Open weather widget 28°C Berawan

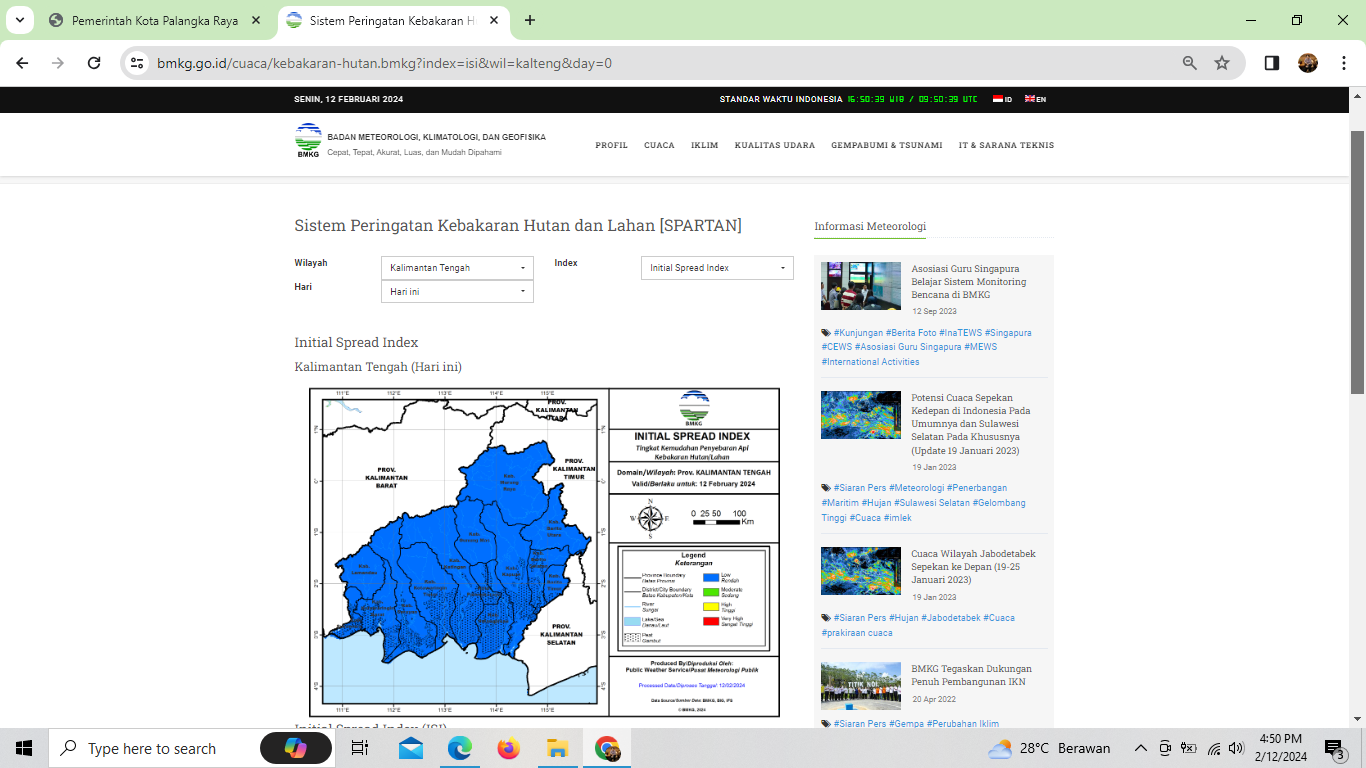[1049, 748]
